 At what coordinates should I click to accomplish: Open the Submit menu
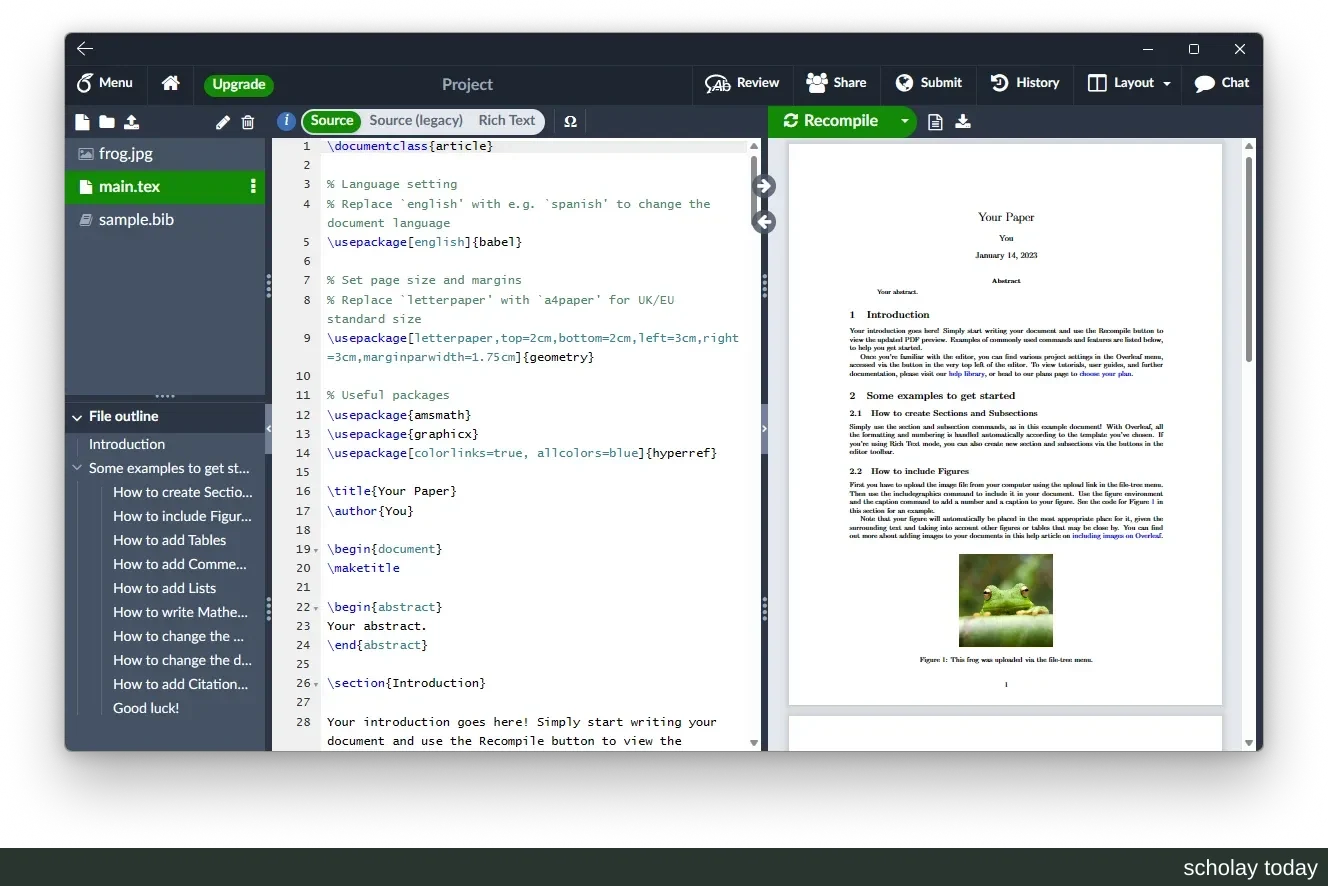(x=928, y=83)
